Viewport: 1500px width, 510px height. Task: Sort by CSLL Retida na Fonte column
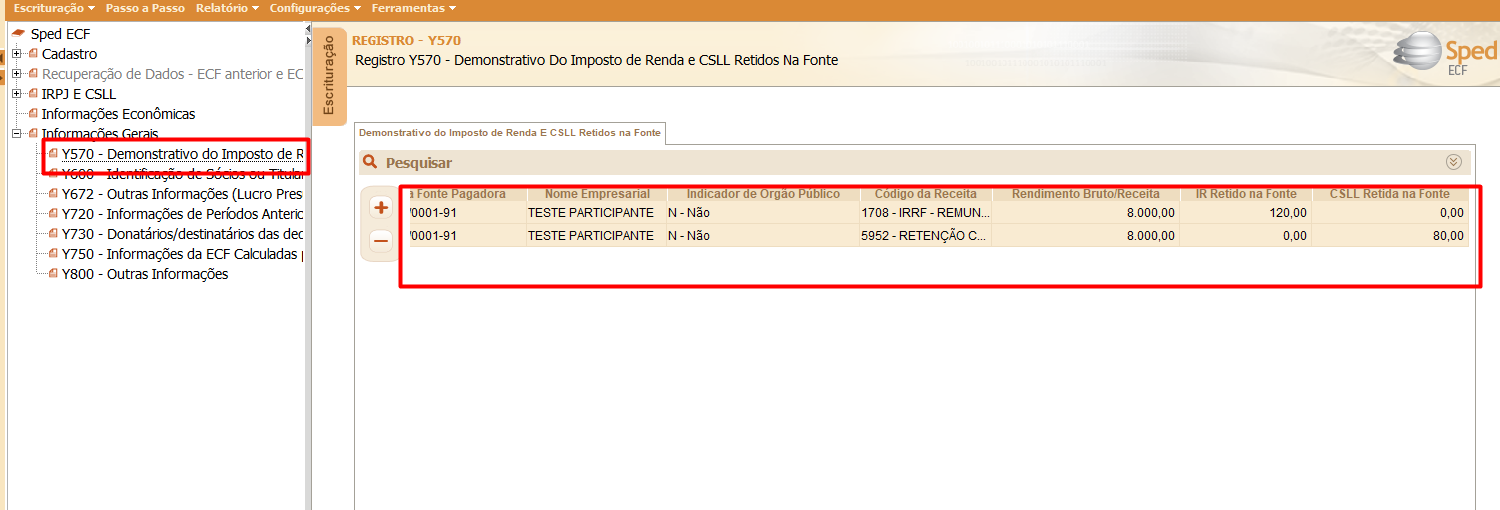click(1390, 194)
